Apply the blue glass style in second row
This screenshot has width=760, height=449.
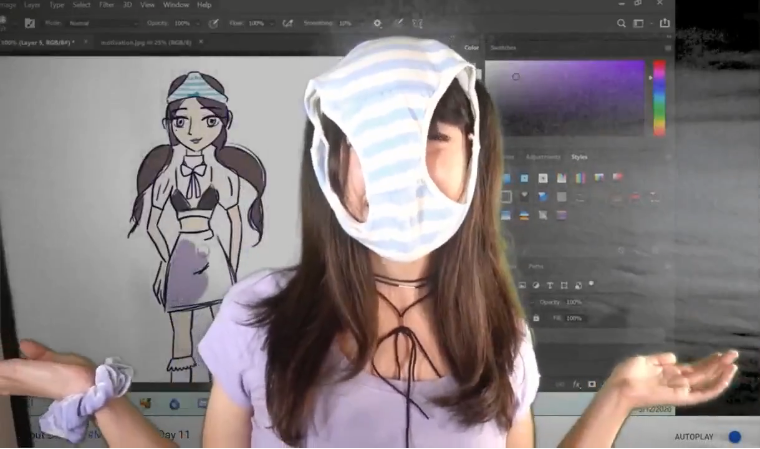click(x=543, y=196)
